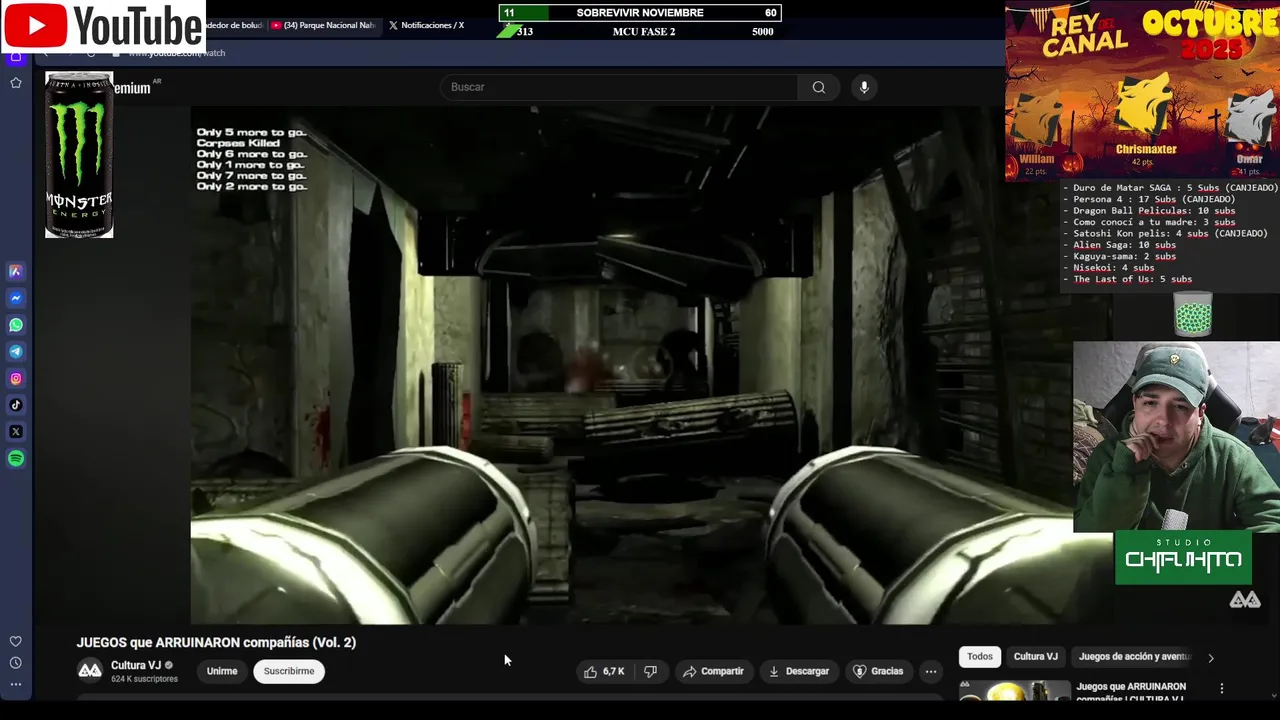Image resolution: width=1280 pixels, height=720 pixels.
Task: Switch to Notificaciones / X browser tab
Action: [425, 25]
